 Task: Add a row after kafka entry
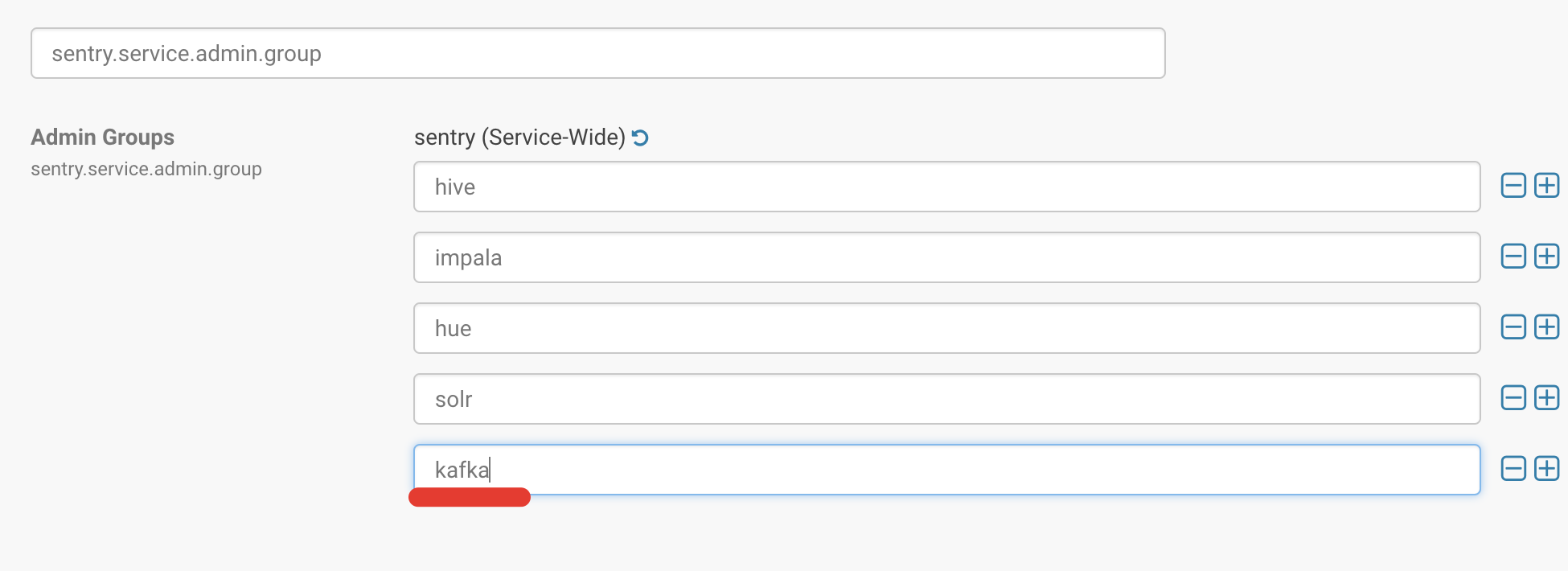1546,469
